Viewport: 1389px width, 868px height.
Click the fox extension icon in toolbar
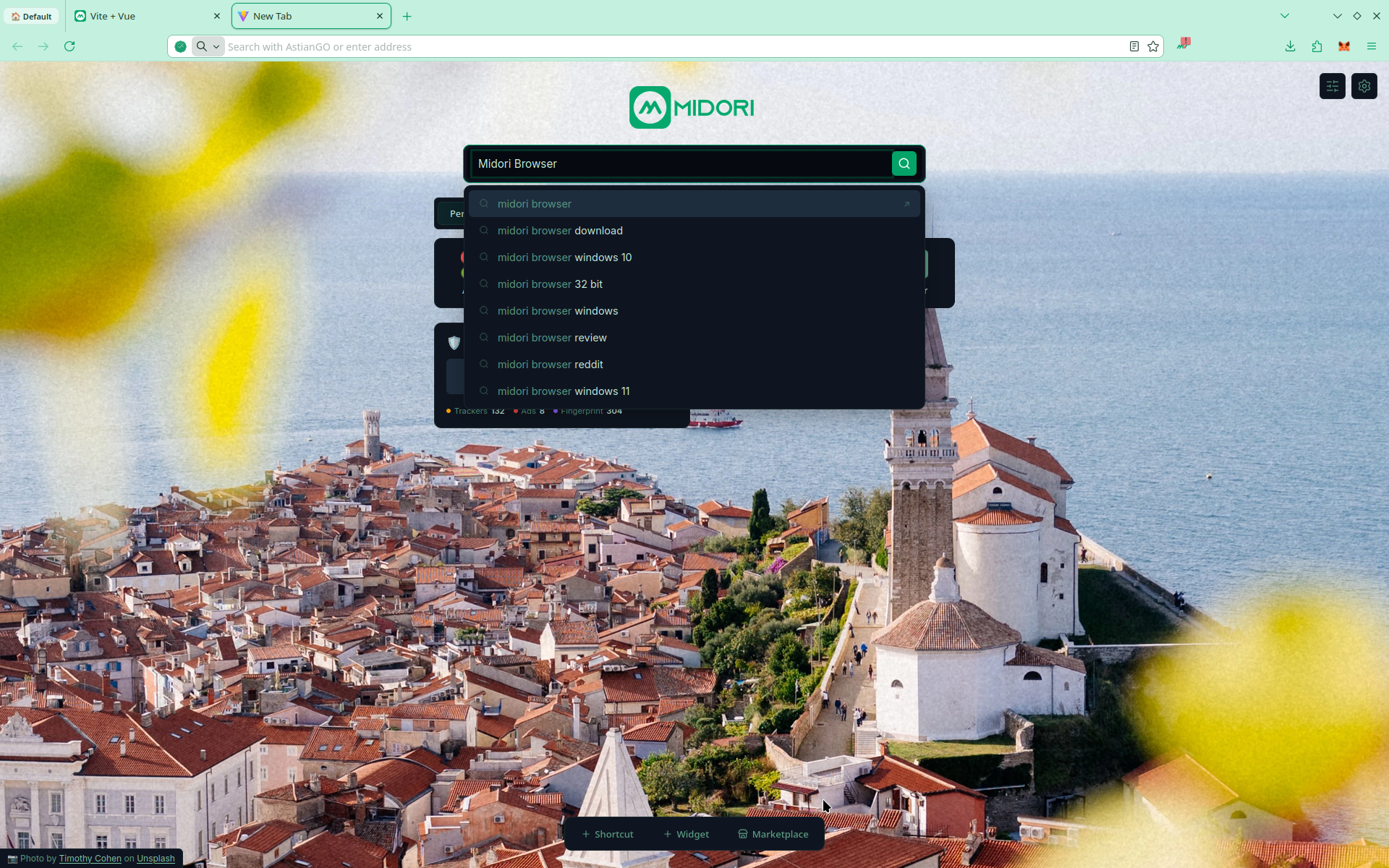point(1344,46)
